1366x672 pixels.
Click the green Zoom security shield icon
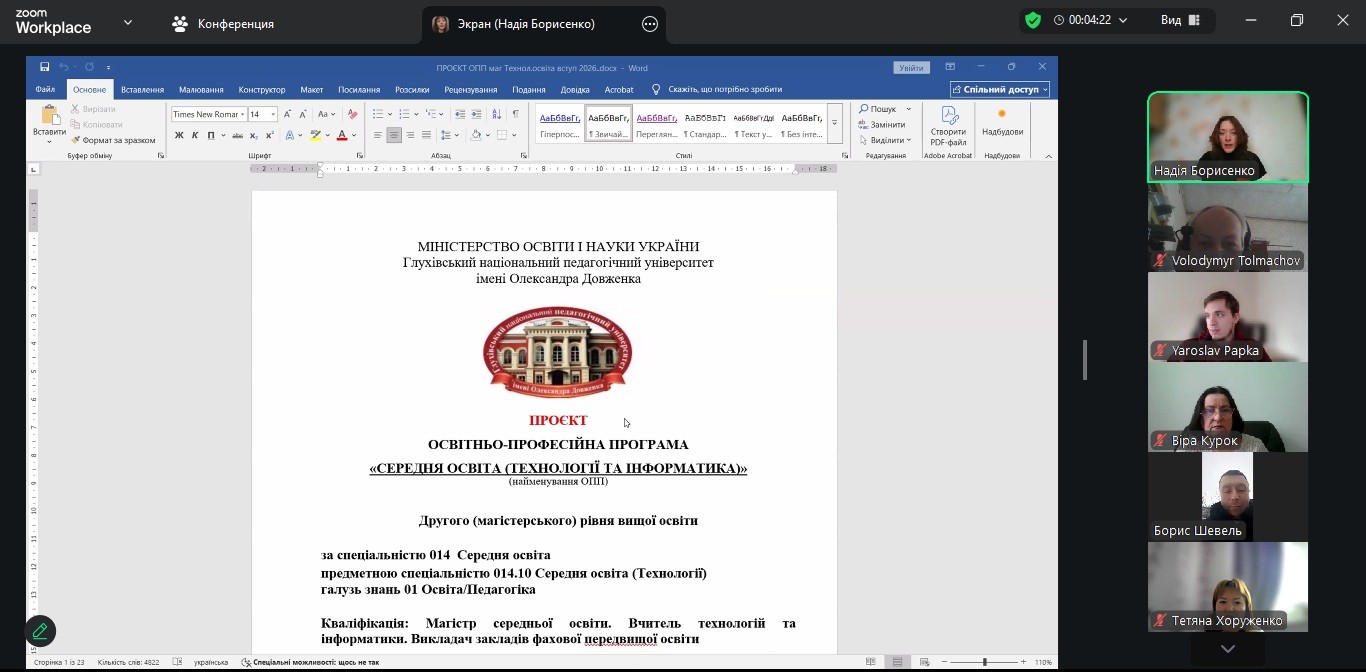[x=1033, y=20]
